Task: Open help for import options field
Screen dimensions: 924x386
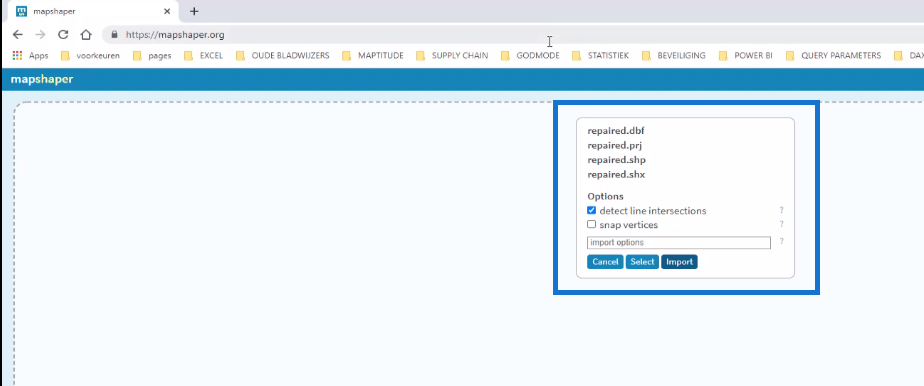Action: coord(781,242)
